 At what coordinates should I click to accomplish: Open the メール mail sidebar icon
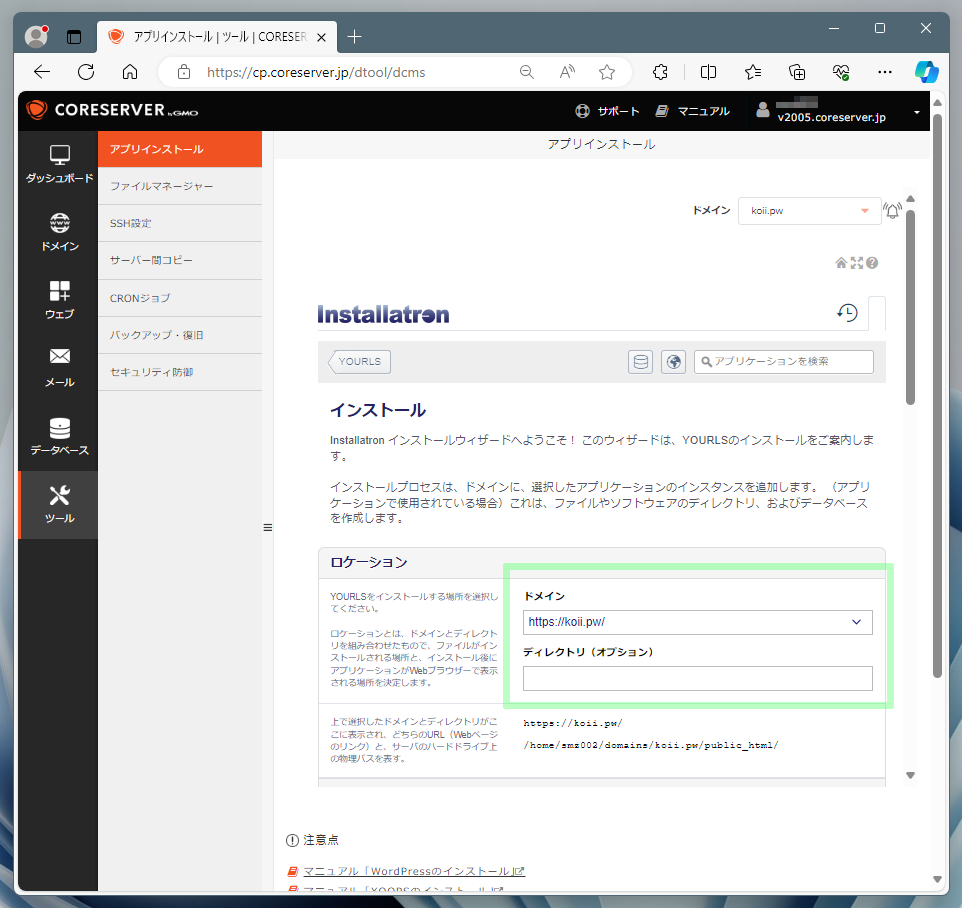tap(59, 368)
